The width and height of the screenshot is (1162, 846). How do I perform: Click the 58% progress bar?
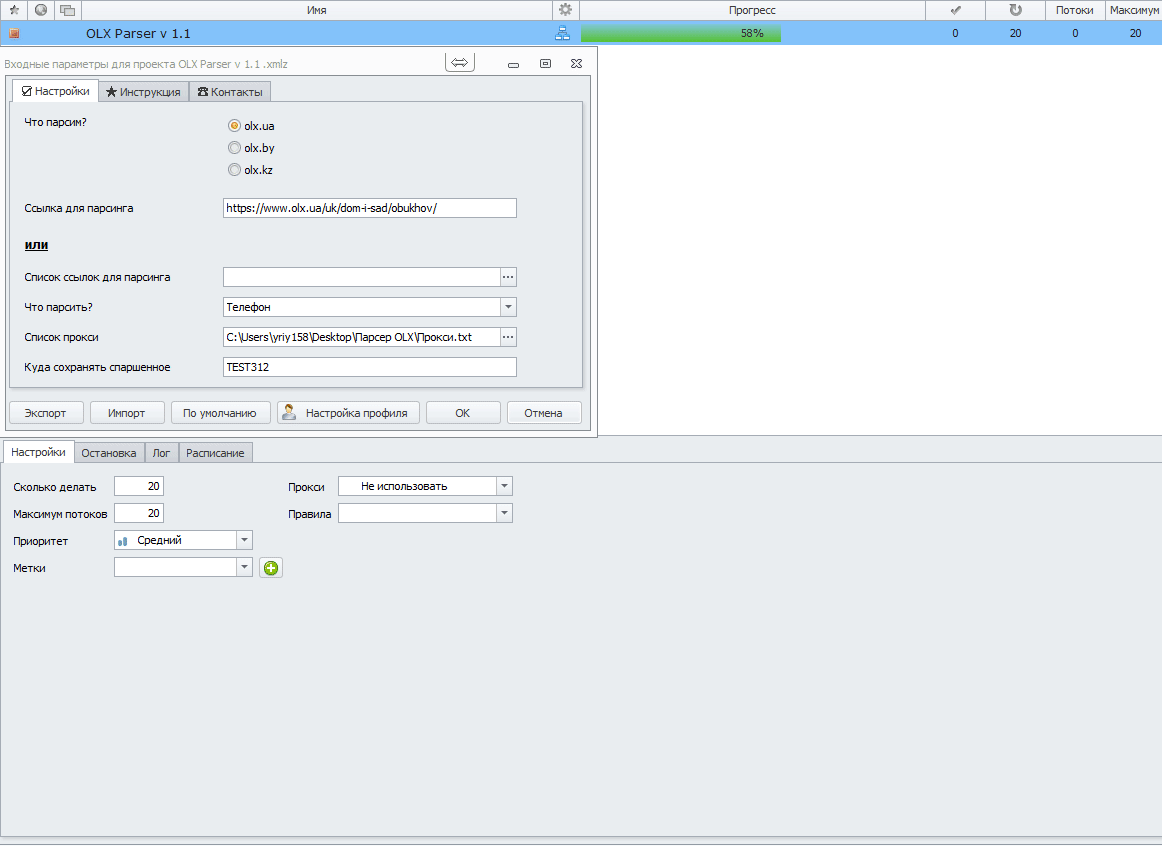(x=752, y=33)
